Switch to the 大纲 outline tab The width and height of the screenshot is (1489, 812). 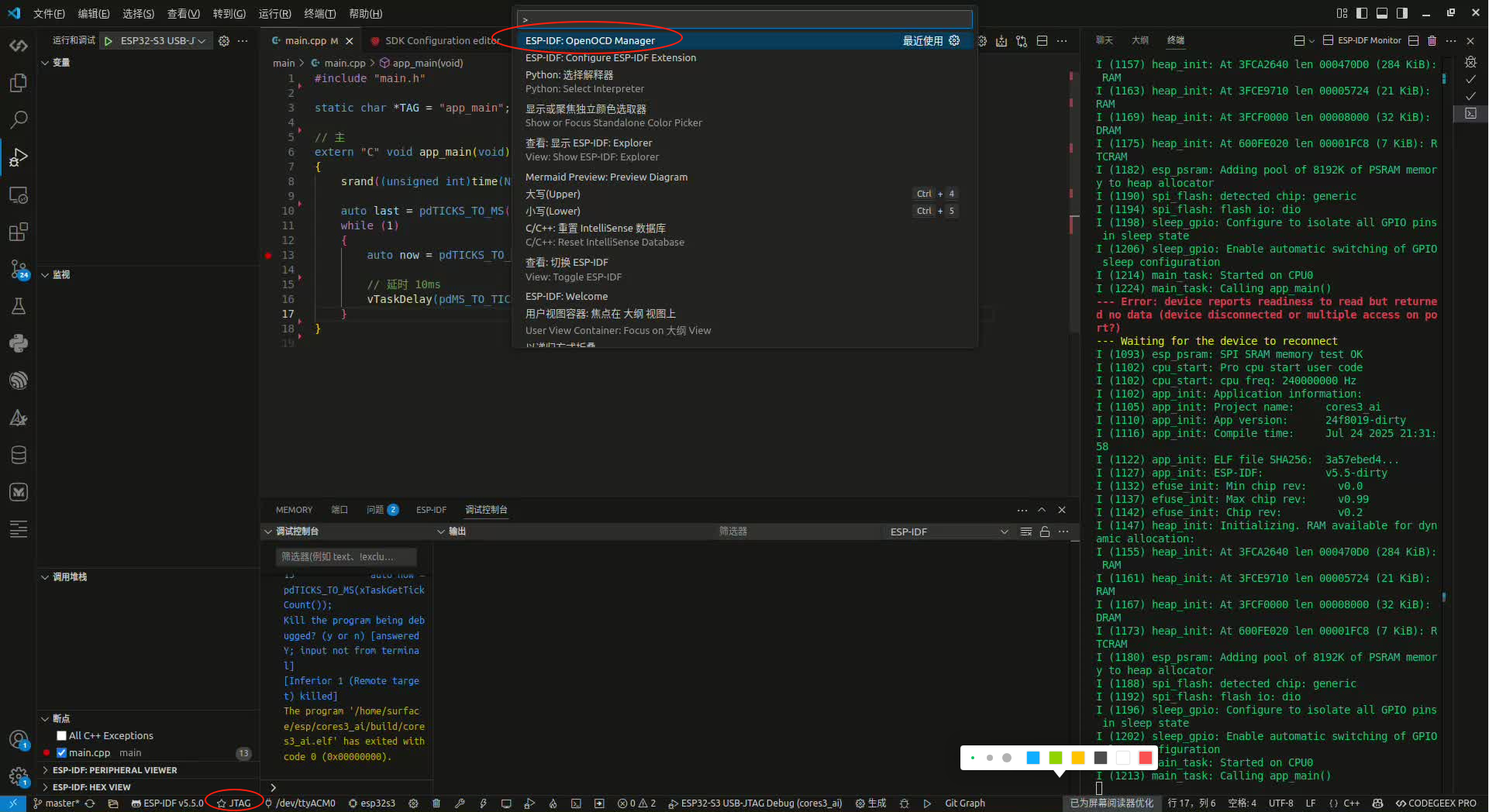[x=1140, y=40]
